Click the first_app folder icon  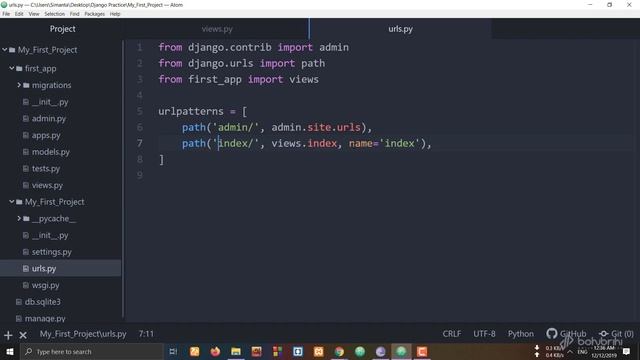pyautogui.click(x=19, y=68)
